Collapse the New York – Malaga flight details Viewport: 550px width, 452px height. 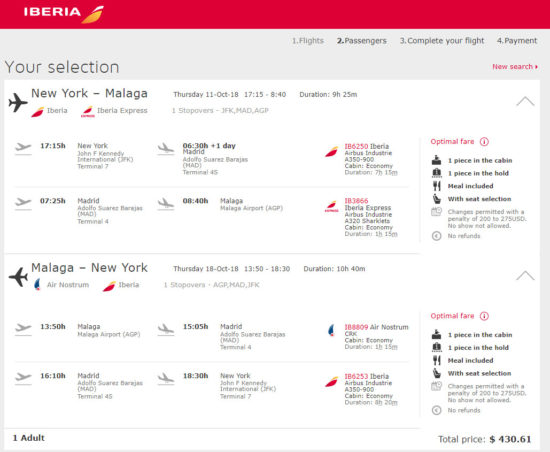525,101
